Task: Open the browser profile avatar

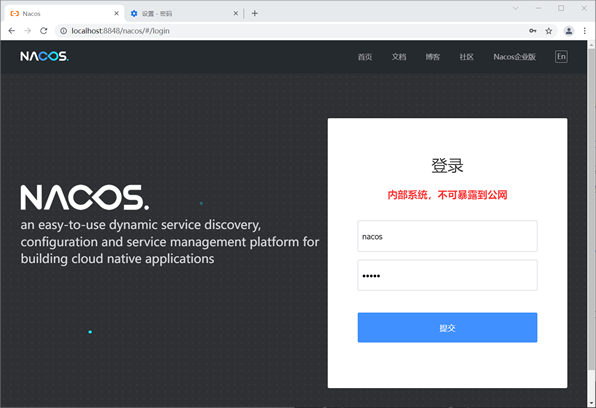Action: click(x=569, y=31)
